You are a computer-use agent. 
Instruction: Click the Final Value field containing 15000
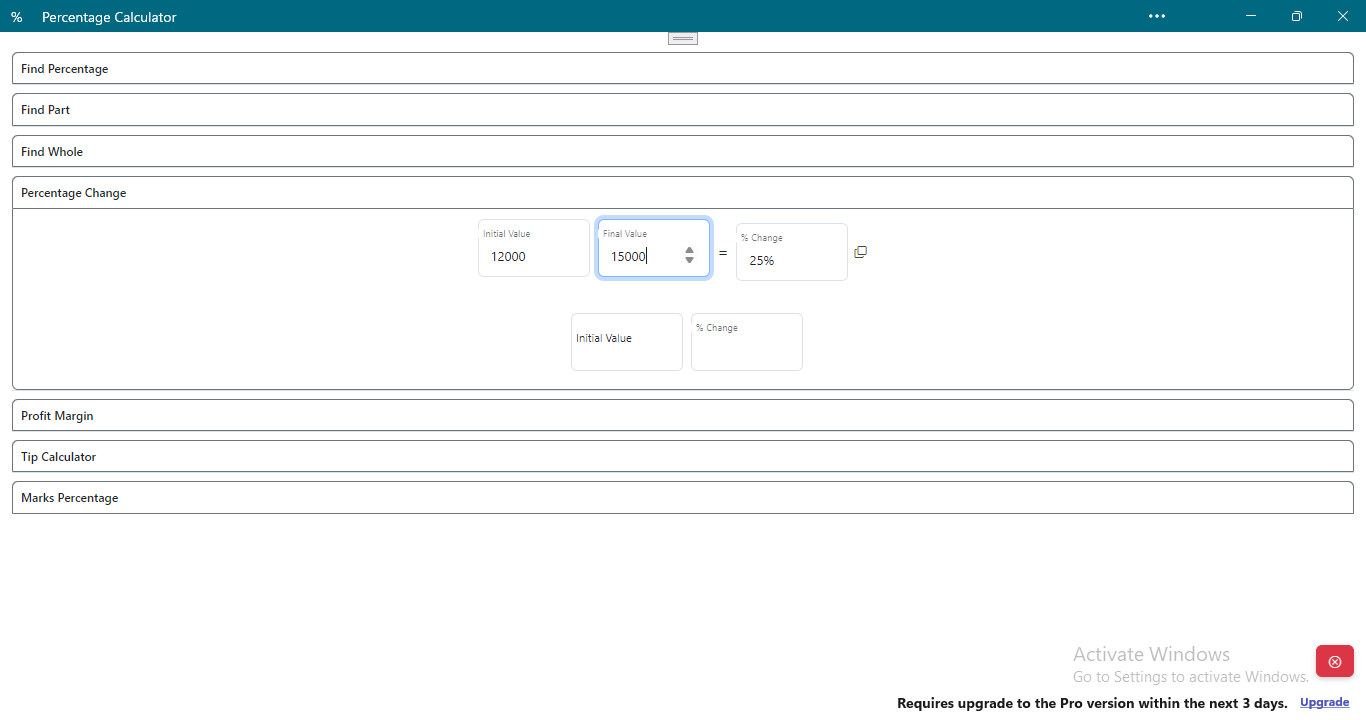[x=654, y=248]
